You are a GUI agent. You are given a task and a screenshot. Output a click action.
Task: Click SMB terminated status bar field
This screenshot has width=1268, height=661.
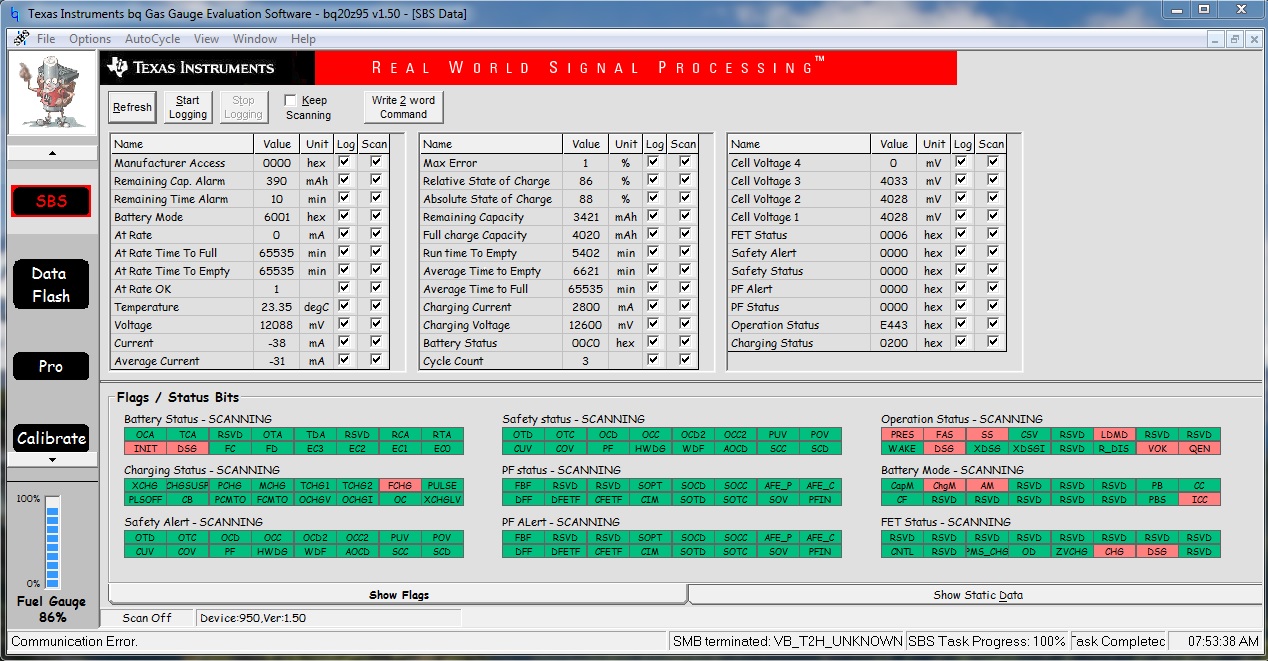pos(787,641)
